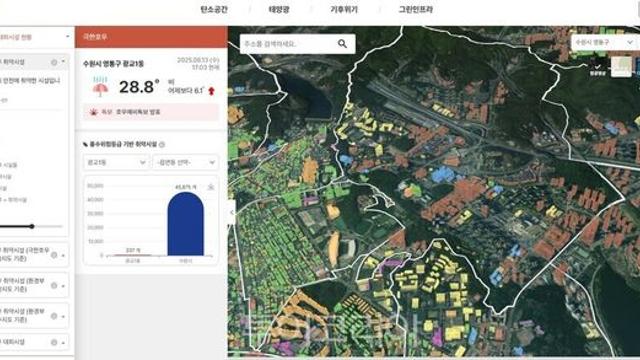Select the orange 극한호우 panel header
This screenshot has width=640, height=360.
[x=151, y=37]
